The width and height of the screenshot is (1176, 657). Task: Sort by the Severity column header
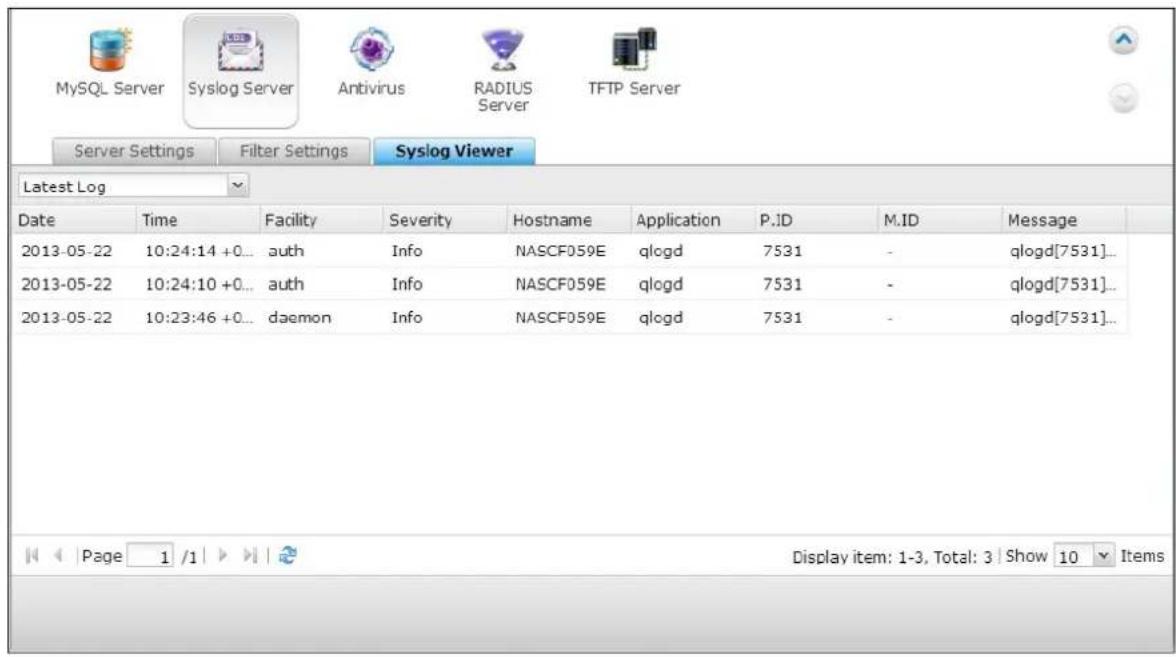pyautogui.click(x=445, y=220)
